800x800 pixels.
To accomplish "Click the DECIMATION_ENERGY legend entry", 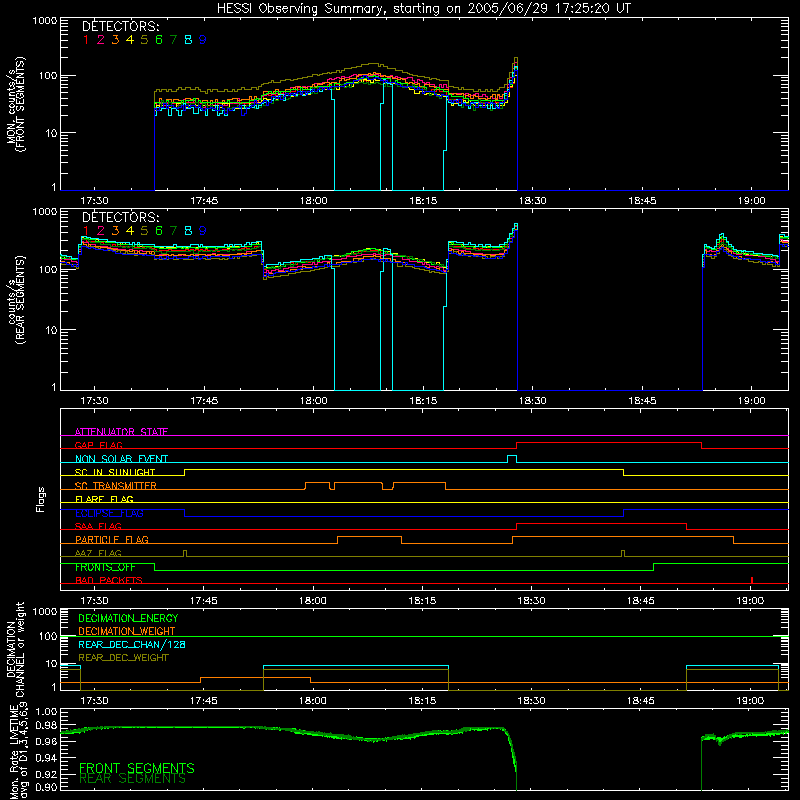I will coord(128,618).
